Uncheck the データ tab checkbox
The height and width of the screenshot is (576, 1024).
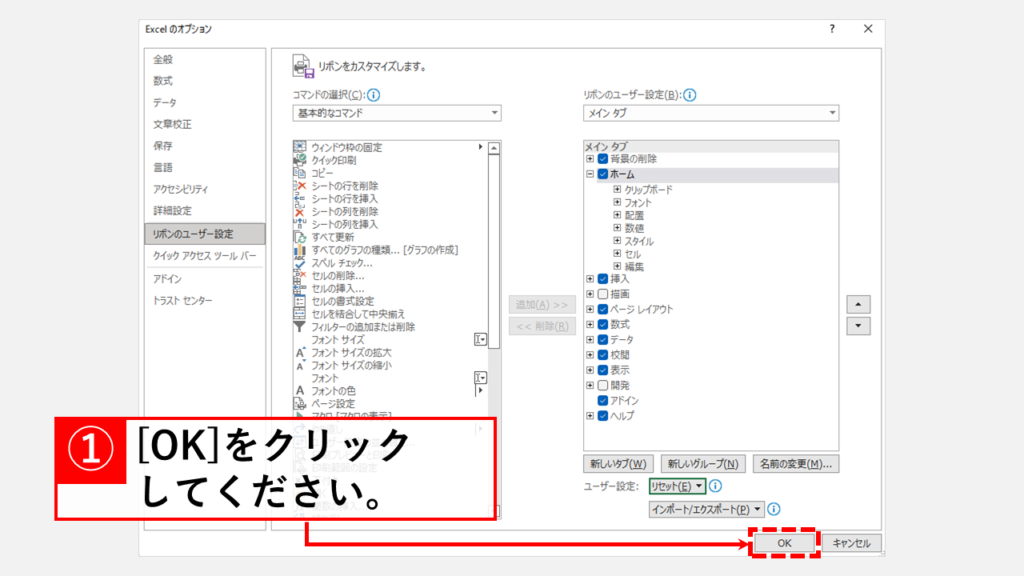click(603, 340)
